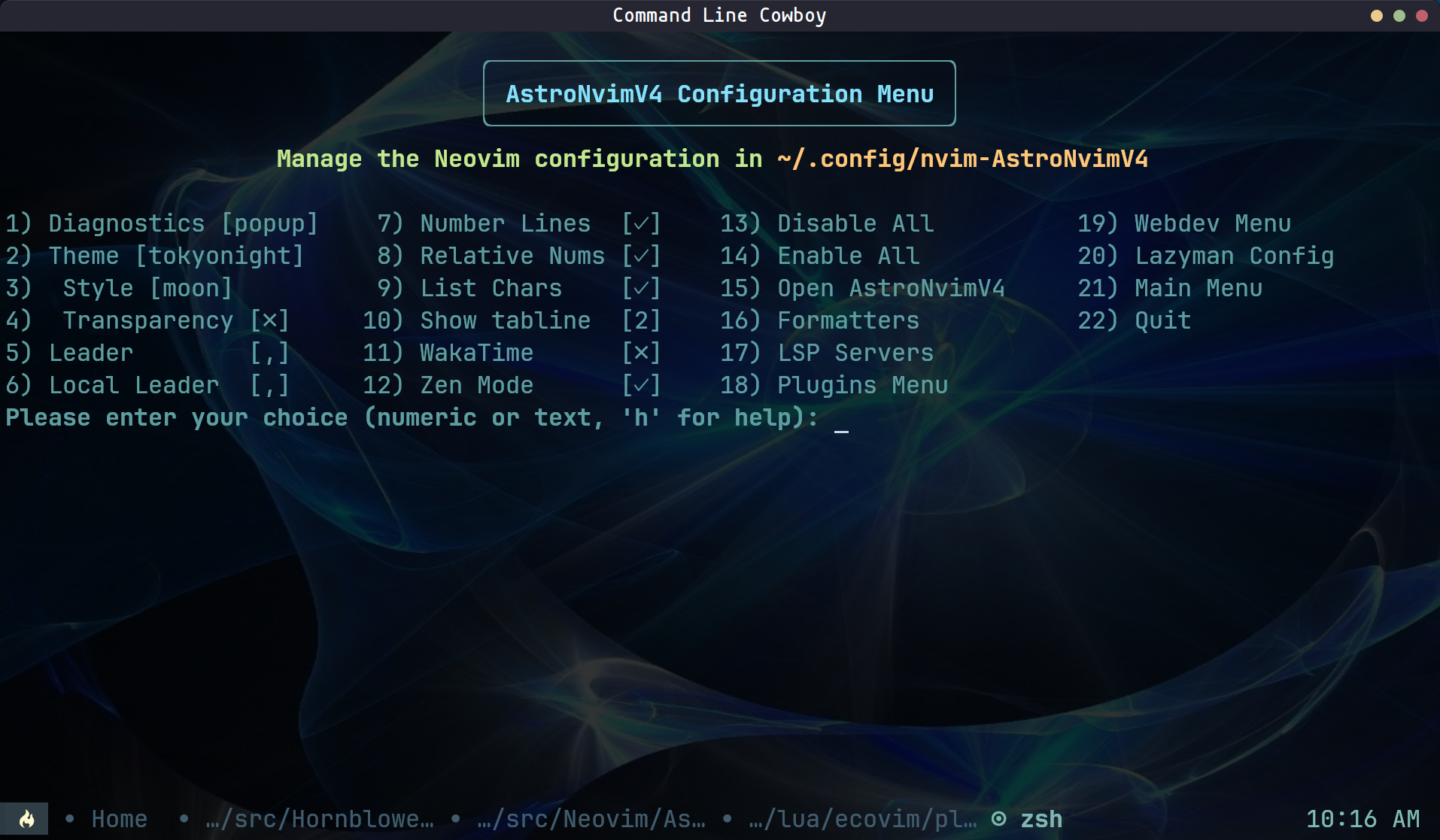Switch to the Home terminal tab

(119, 819)
